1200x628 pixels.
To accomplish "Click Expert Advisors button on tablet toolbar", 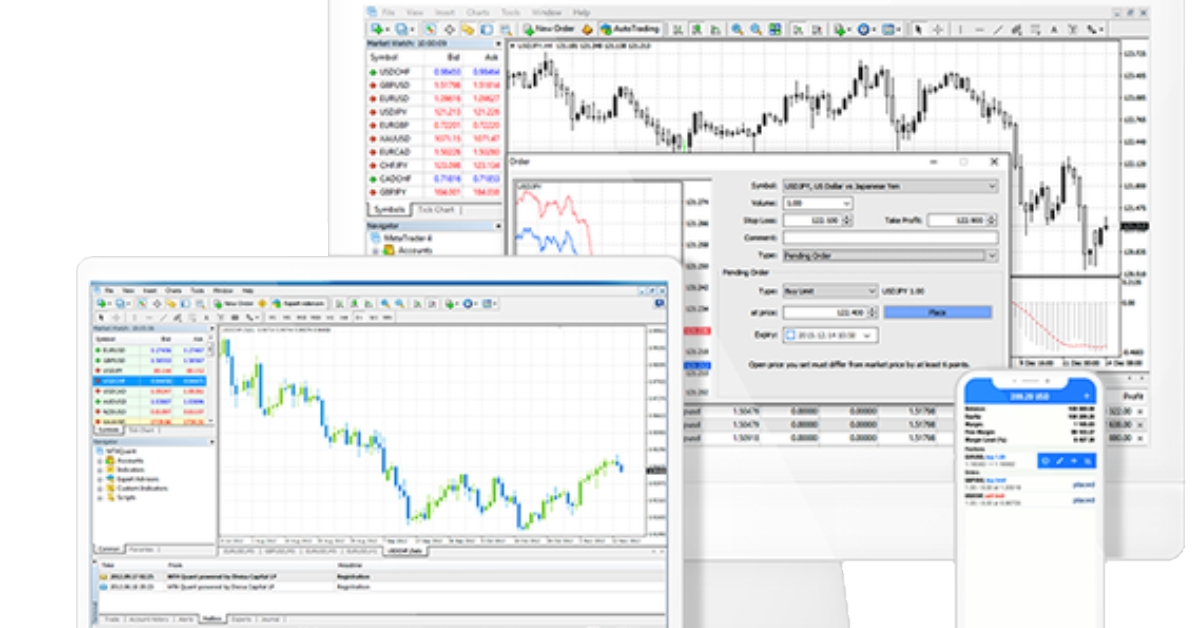I will click(x=299, y=303).
